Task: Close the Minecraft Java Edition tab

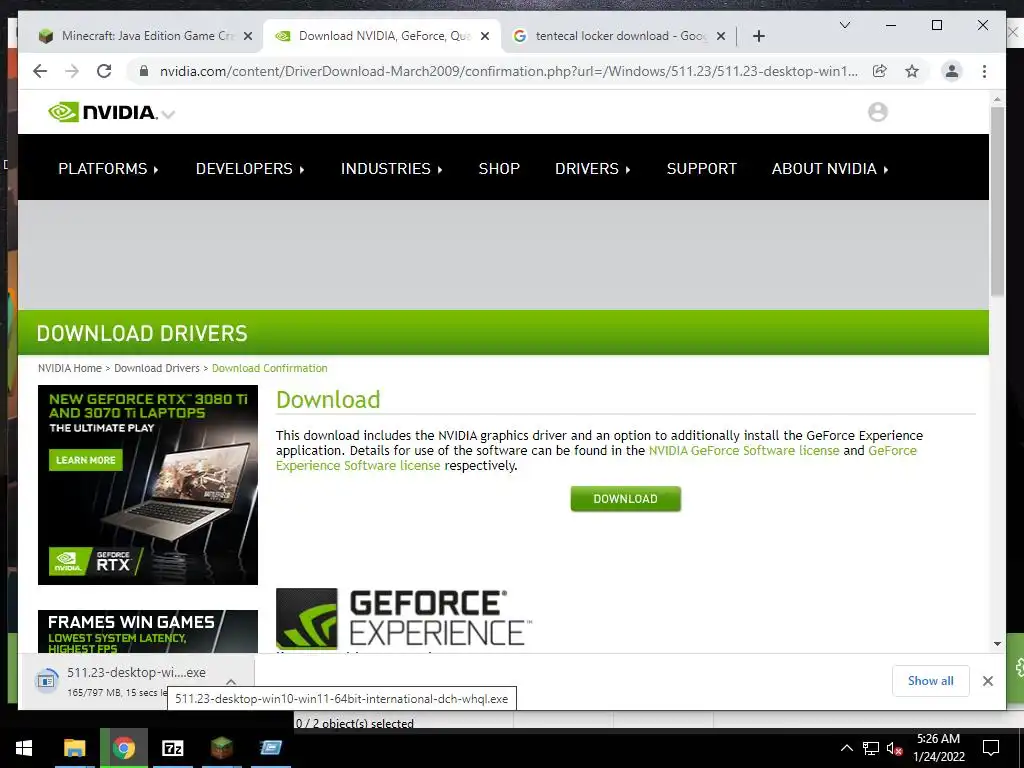Action: pyautogui.click(x=248, y=36)
